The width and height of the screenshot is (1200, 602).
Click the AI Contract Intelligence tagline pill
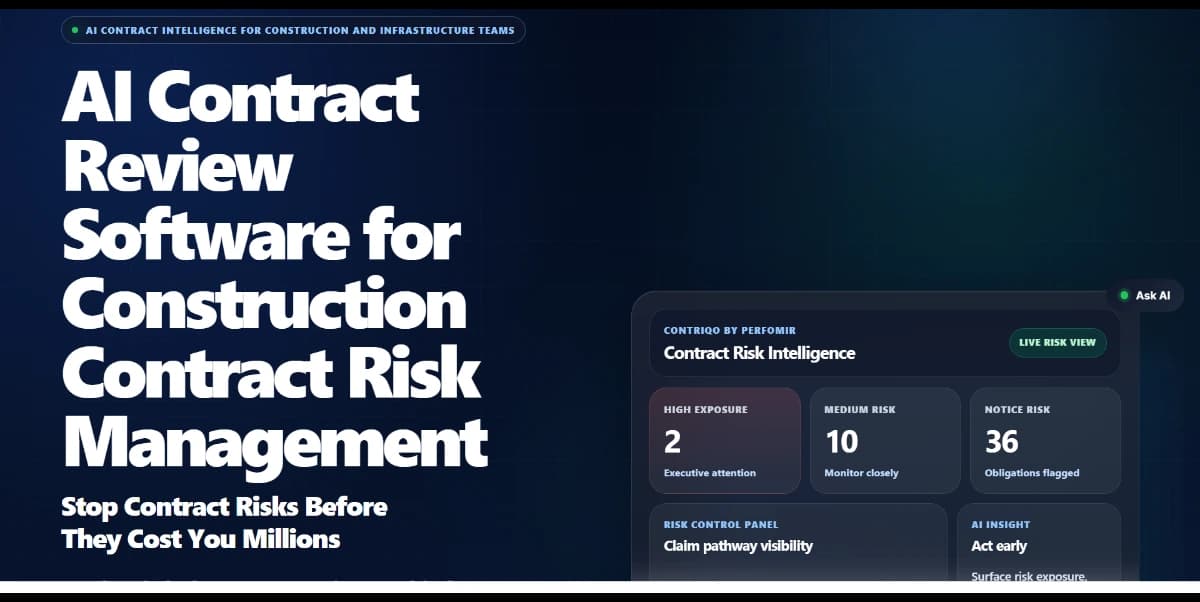[x=293, y=30]
